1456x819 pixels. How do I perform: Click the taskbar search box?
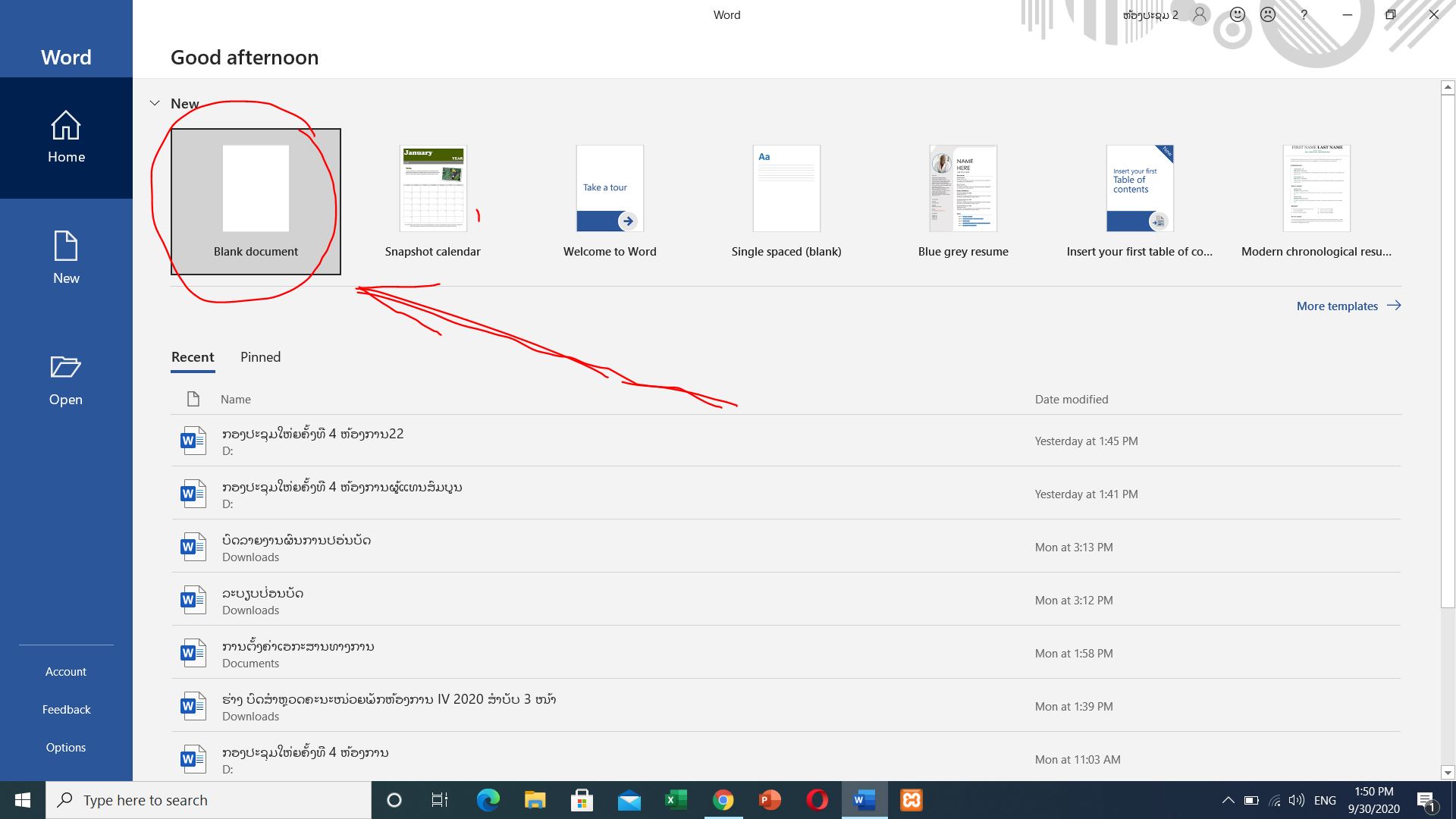pos(209,800)
